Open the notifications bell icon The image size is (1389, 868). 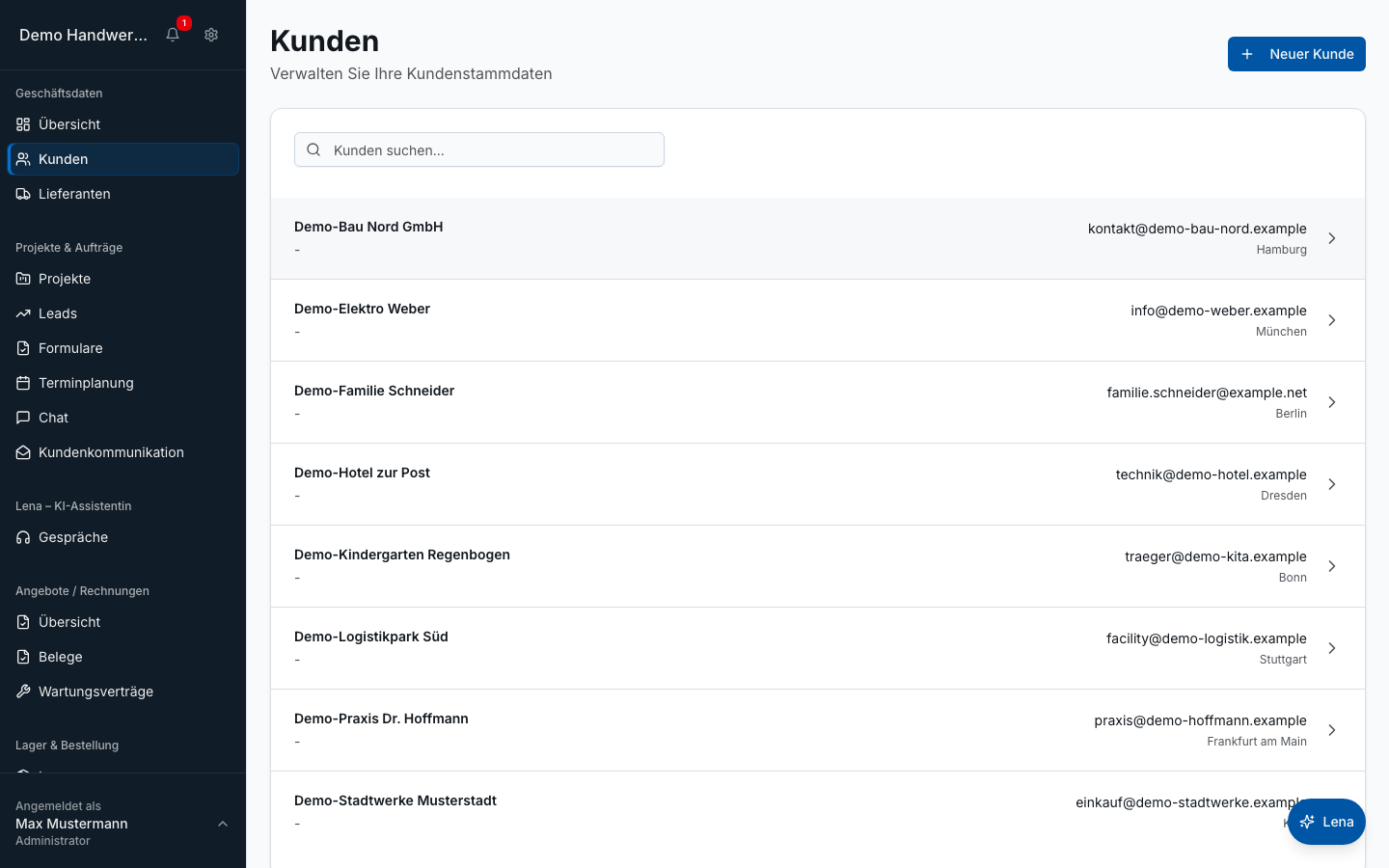[173, 35]
